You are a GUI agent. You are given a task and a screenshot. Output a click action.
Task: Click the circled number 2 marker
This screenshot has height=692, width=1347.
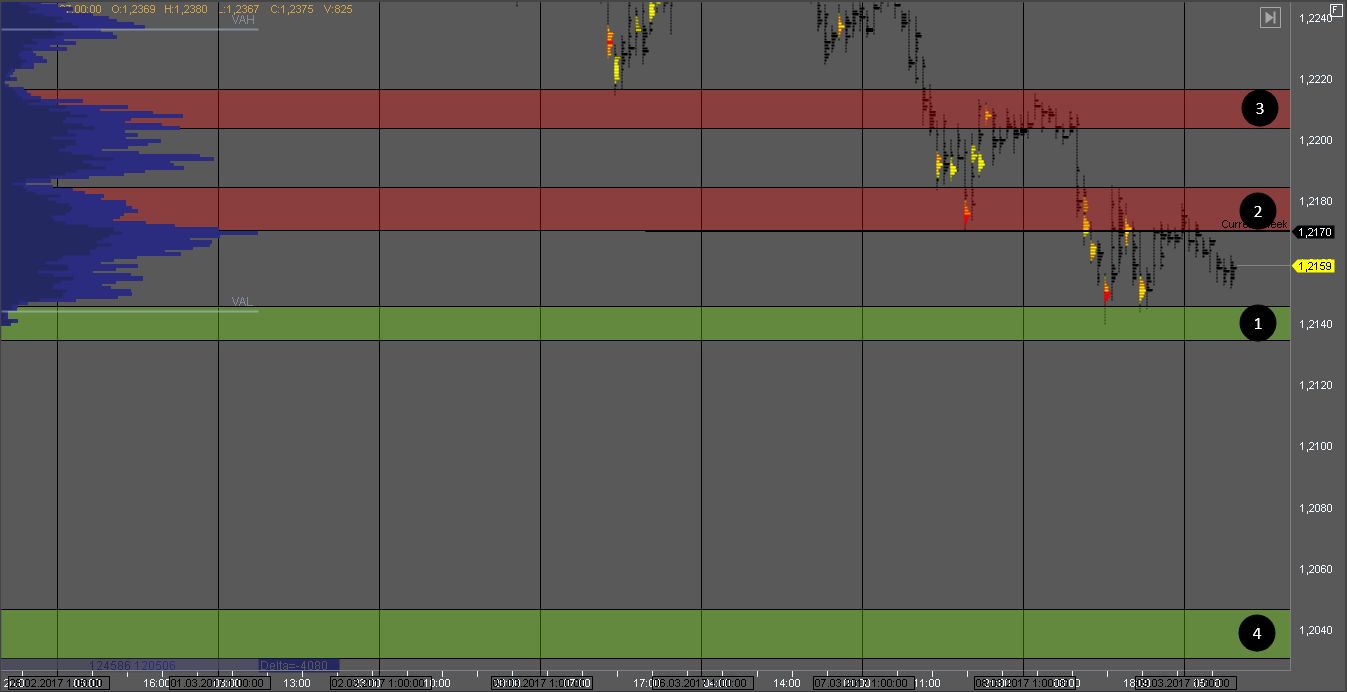click(1258, 210)
